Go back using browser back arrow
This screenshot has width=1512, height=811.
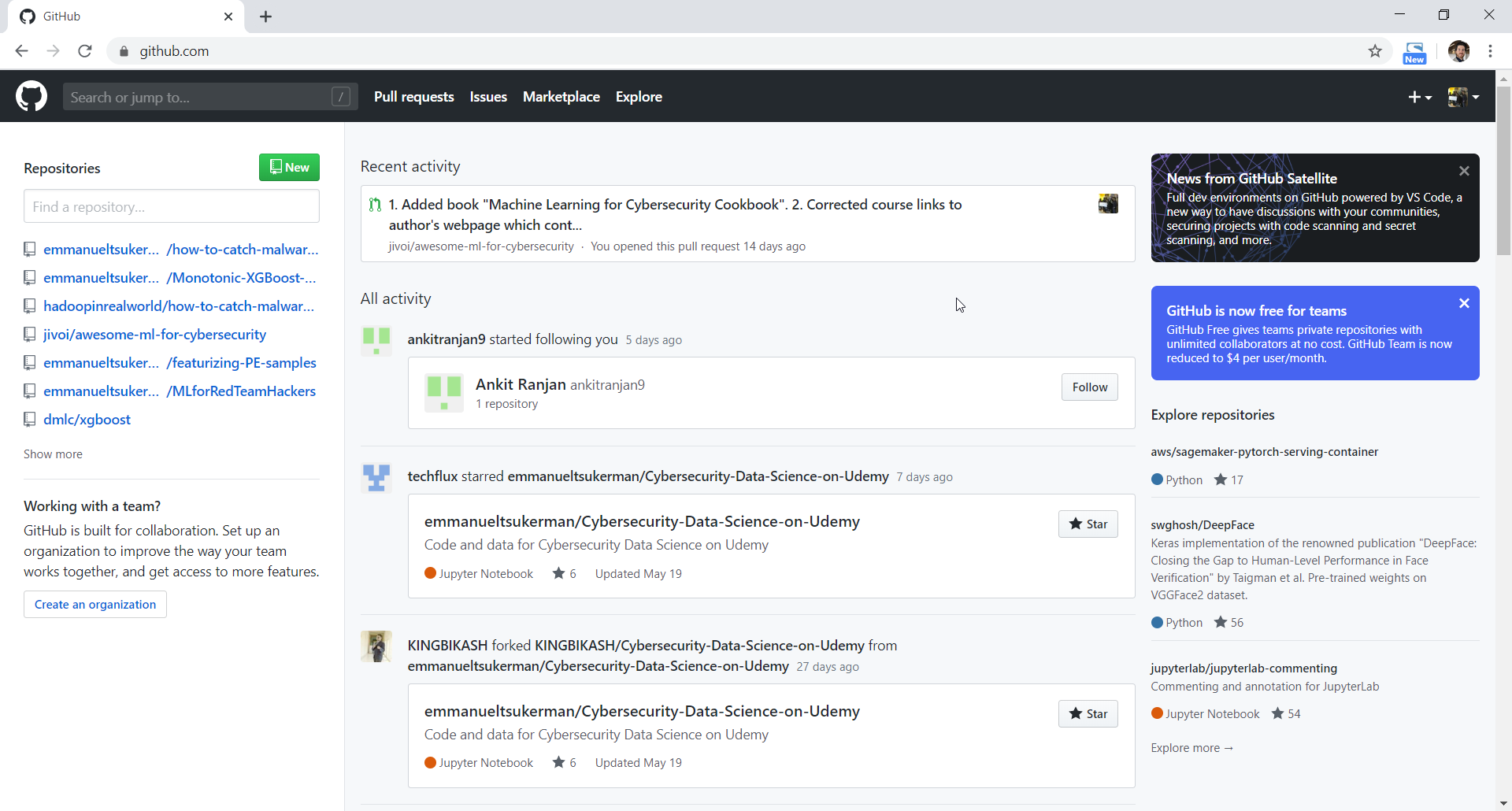(21, 51)
